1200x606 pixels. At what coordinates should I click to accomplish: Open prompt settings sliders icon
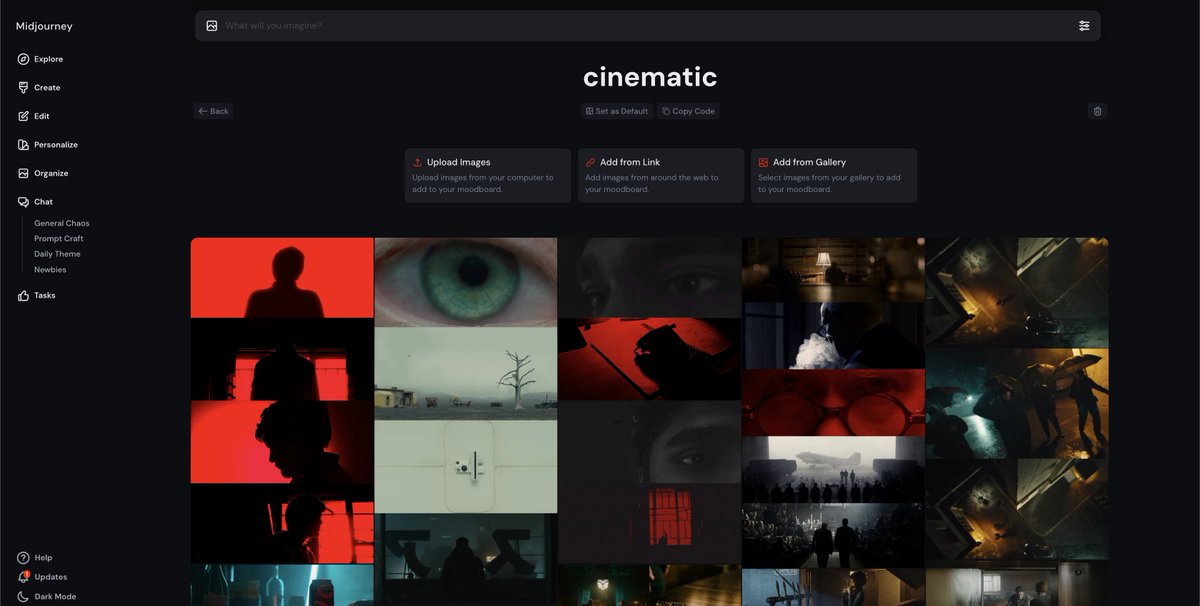[1084, 26]
